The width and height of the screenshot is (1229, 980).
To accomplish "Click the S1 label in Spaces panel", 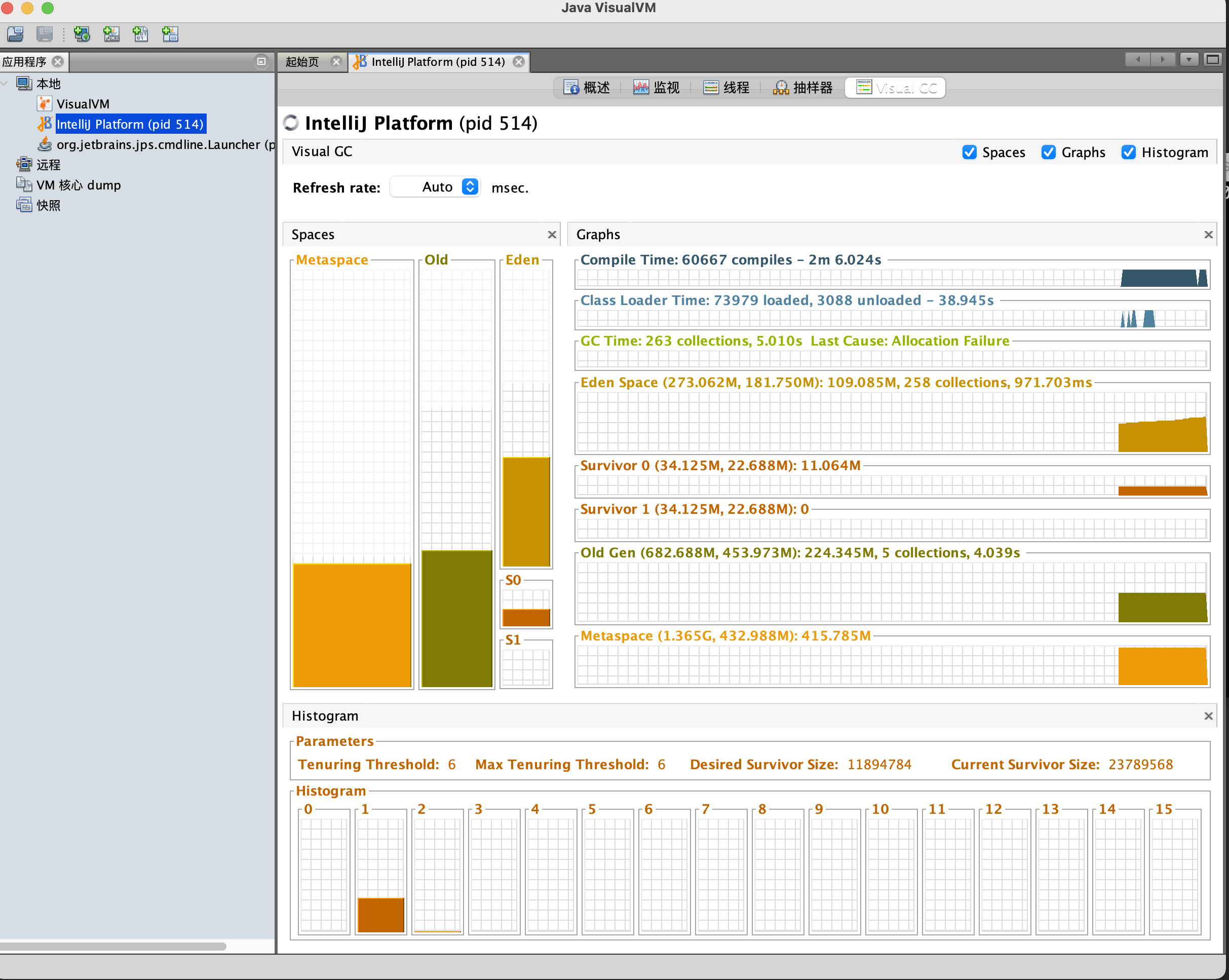I will pos(513,640).
